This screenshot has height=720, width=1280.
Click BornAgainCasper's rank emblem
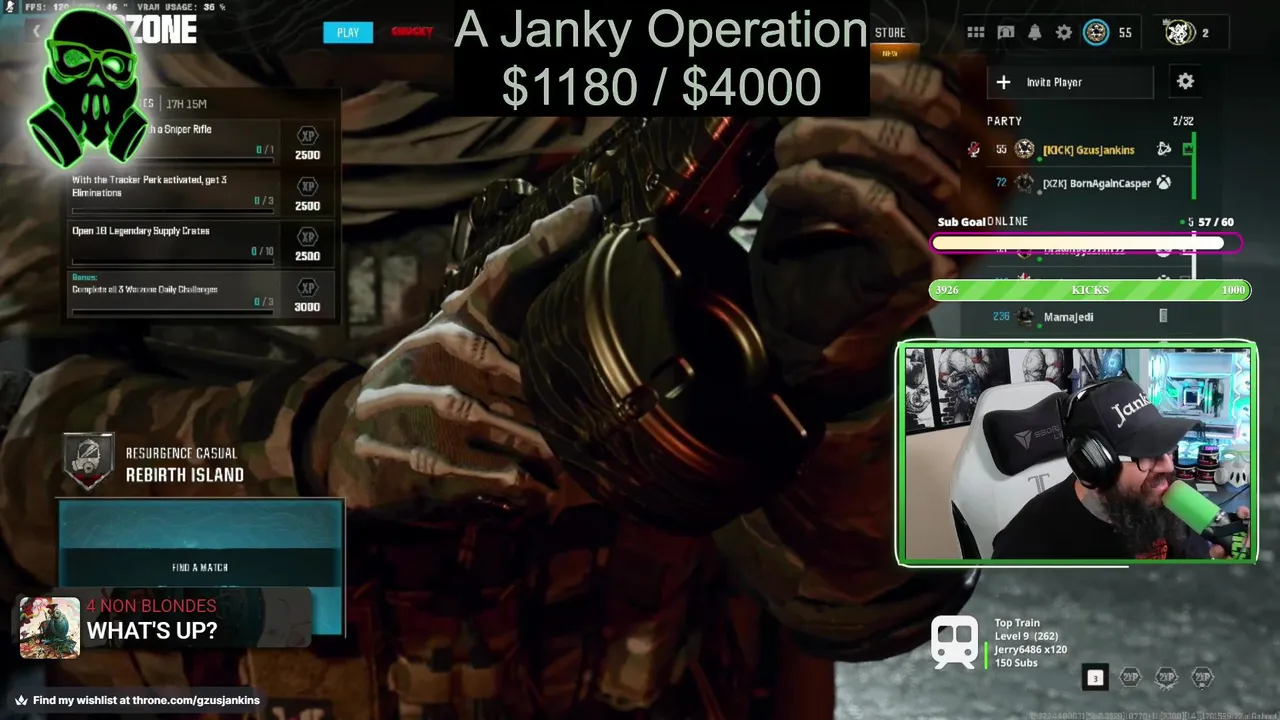click(x=1024, y=183)
